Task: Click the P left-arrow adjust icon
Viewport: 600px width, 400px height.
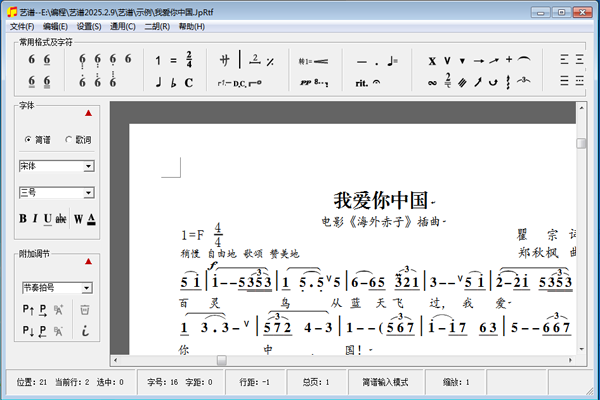Action: coord(42,331)
